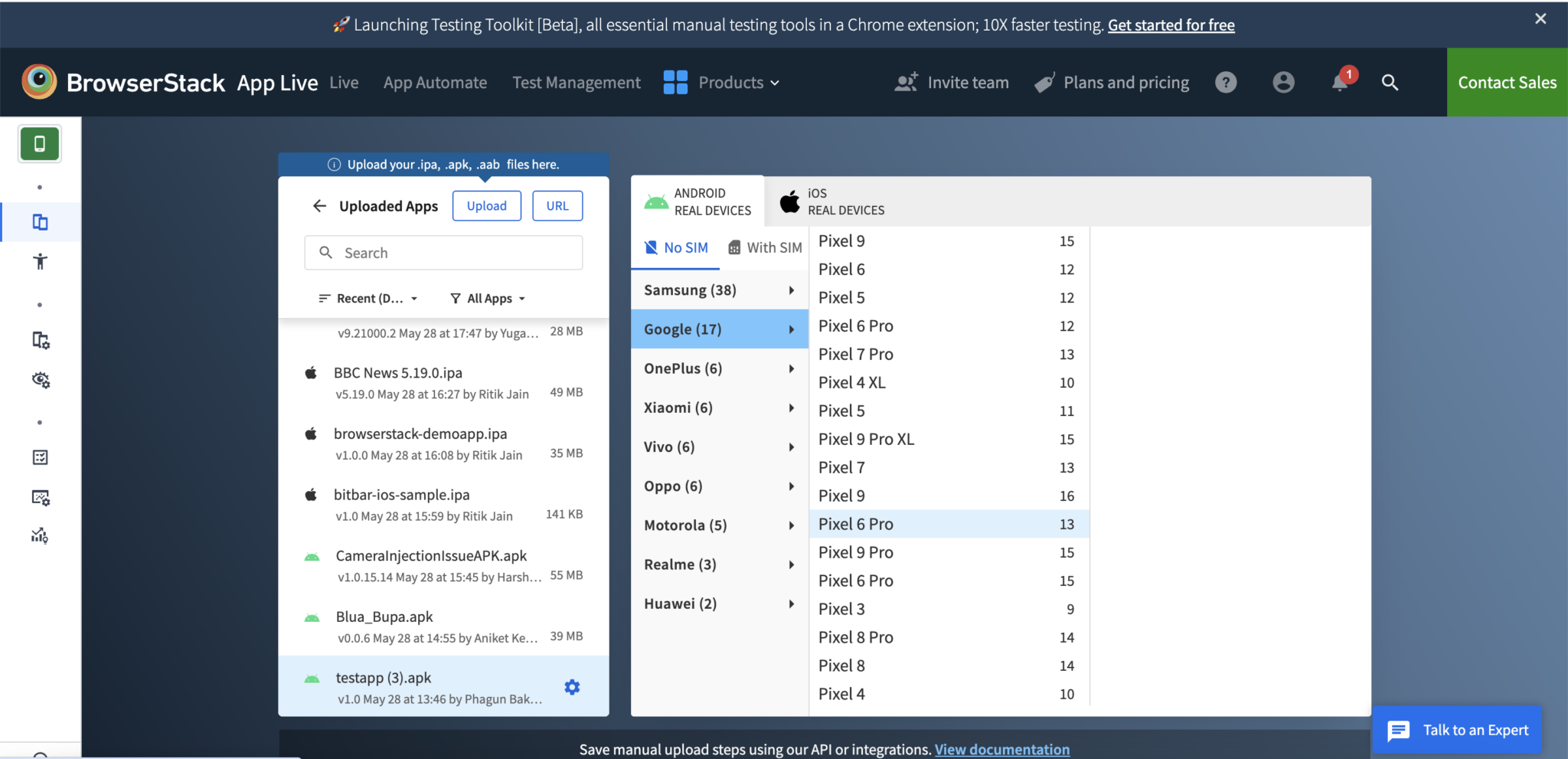Select the green mobile device icon in sidebar

39,143
